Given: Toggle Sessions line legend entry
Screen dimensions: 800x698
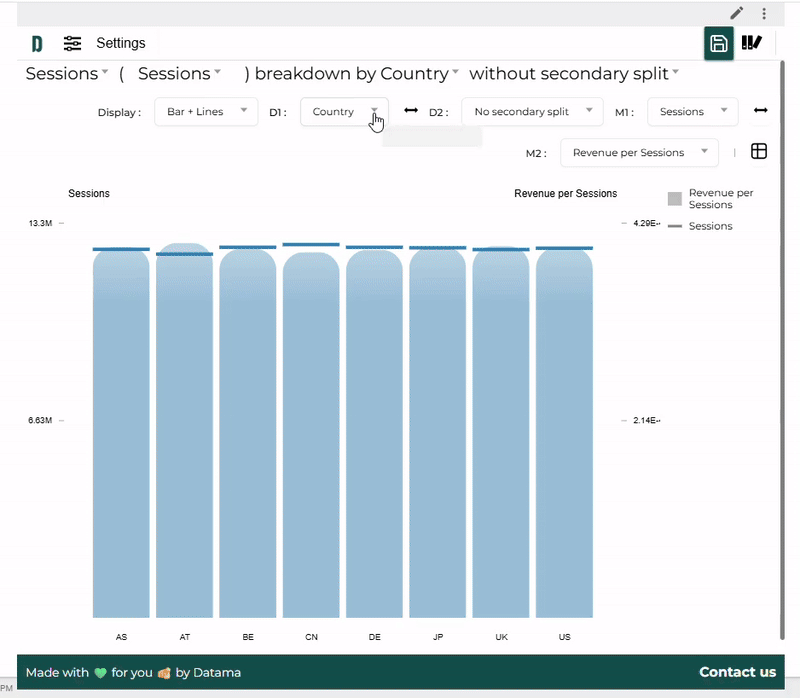Looking at the screenshot, I should (x=700, y=226).
